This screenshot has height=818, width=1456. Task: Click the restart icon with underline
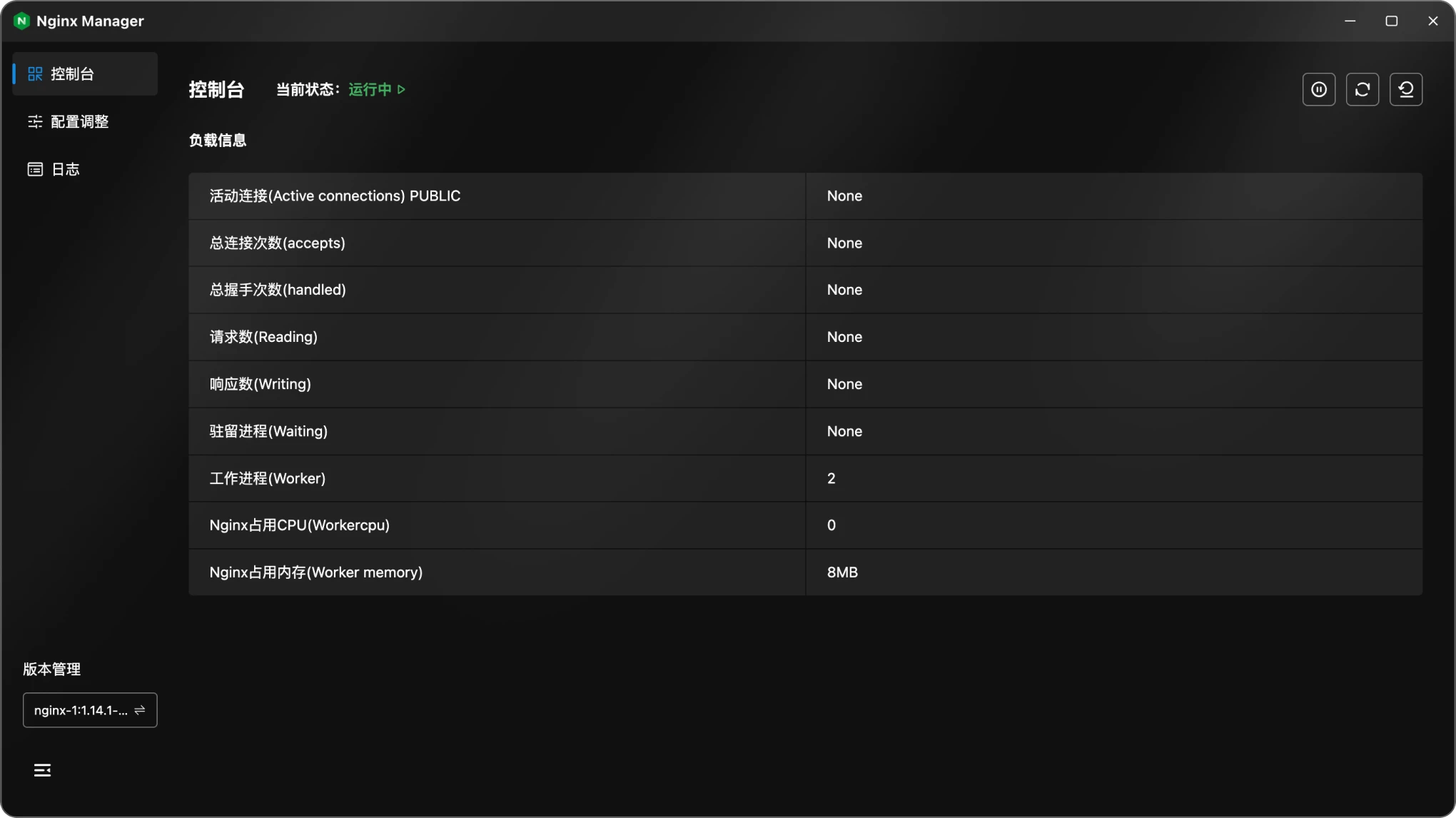1405,89
